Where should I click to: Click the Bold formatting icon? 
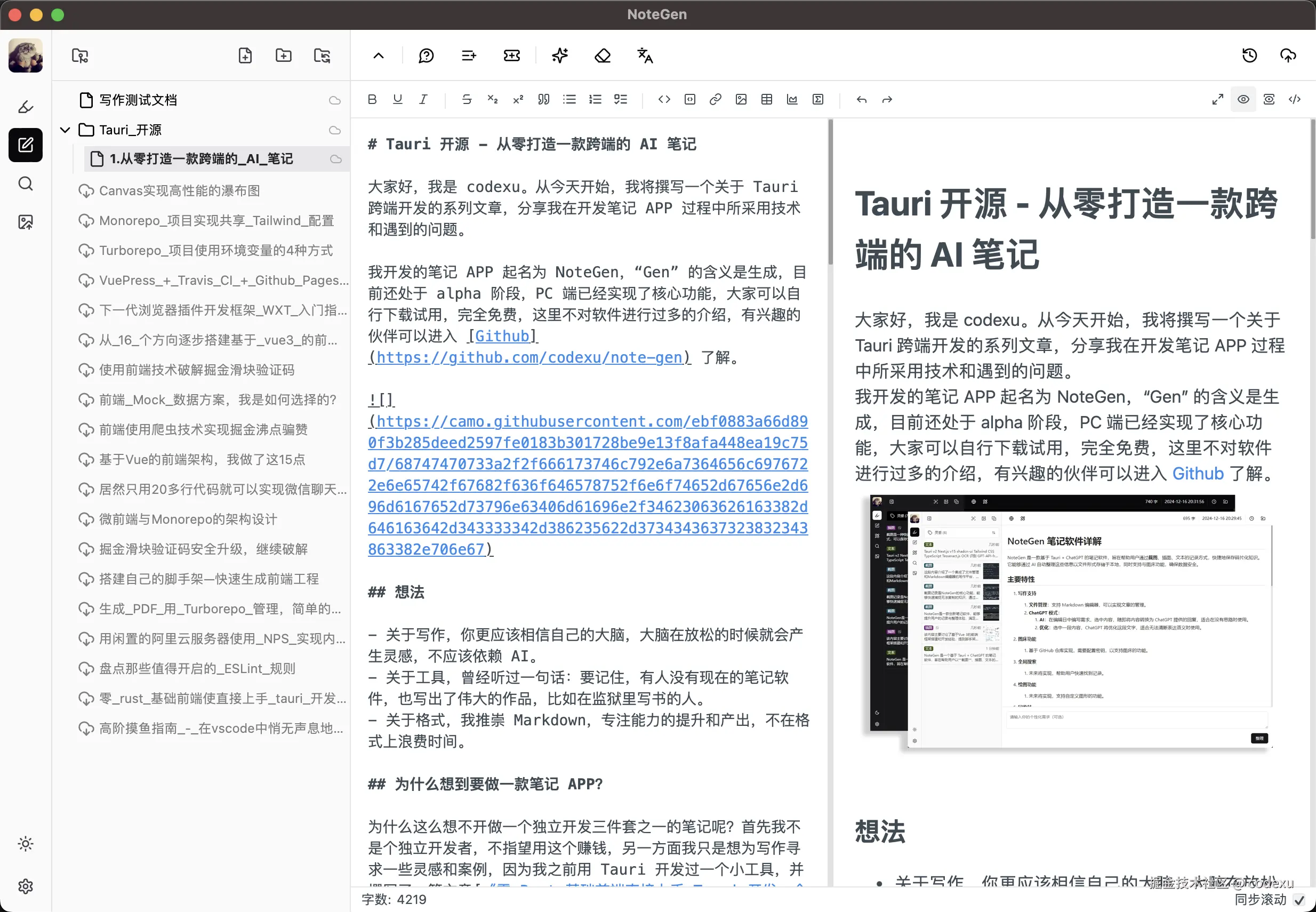tap(372, 99)
